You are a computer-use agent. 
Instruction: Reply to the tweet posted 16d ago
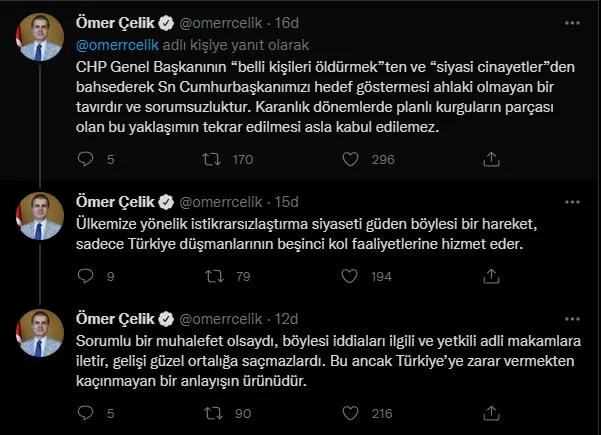(85, 157)
